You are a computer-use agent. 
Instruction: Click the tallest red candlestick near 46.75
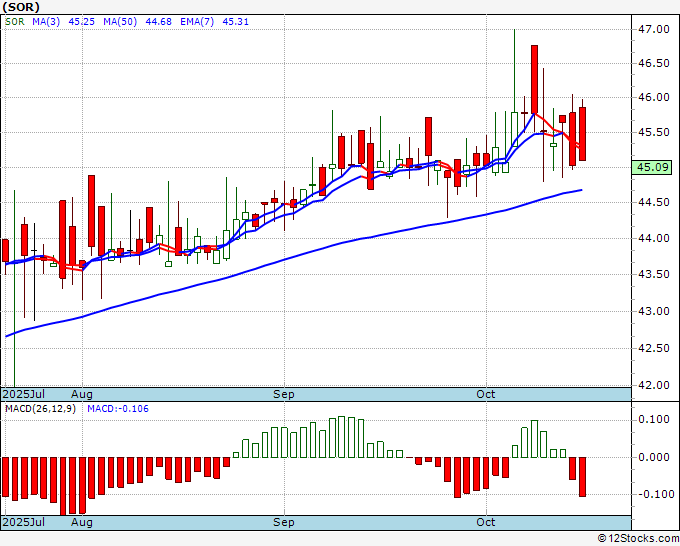coord(534,79)
